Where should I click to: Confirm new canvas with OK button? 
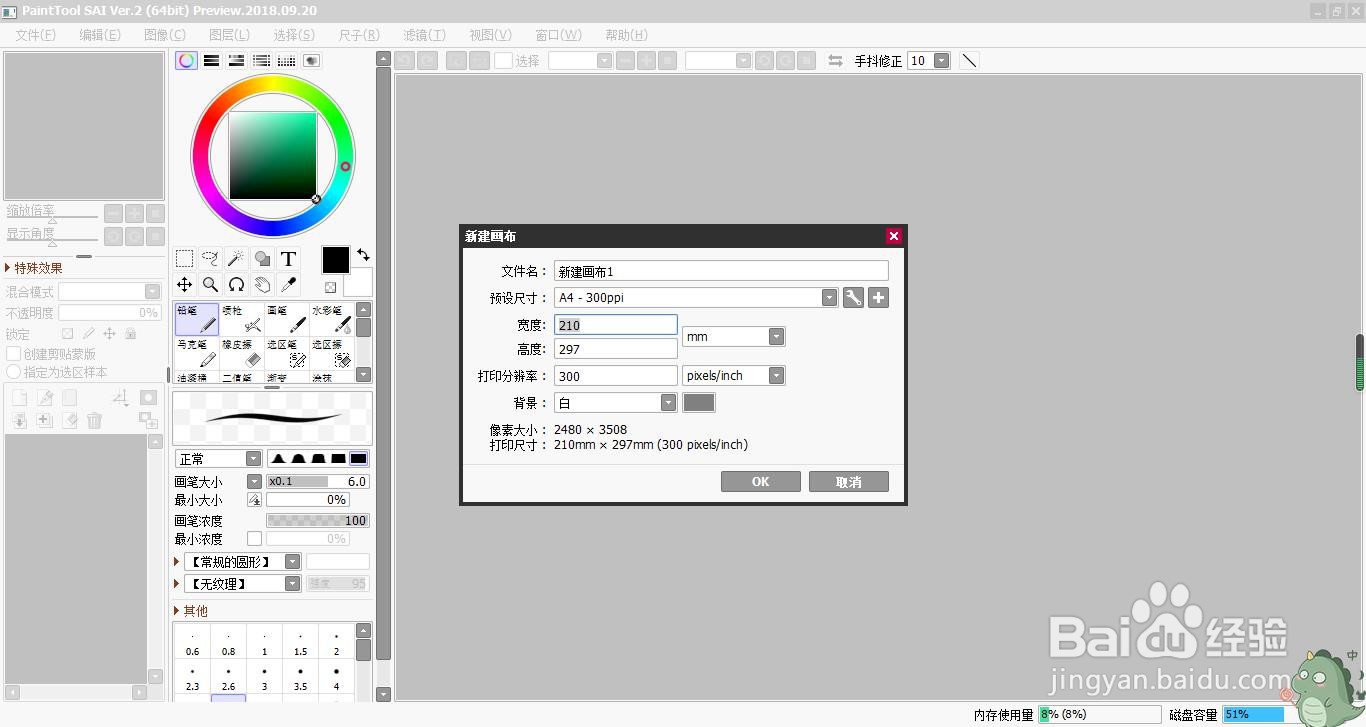coord(761,482)
